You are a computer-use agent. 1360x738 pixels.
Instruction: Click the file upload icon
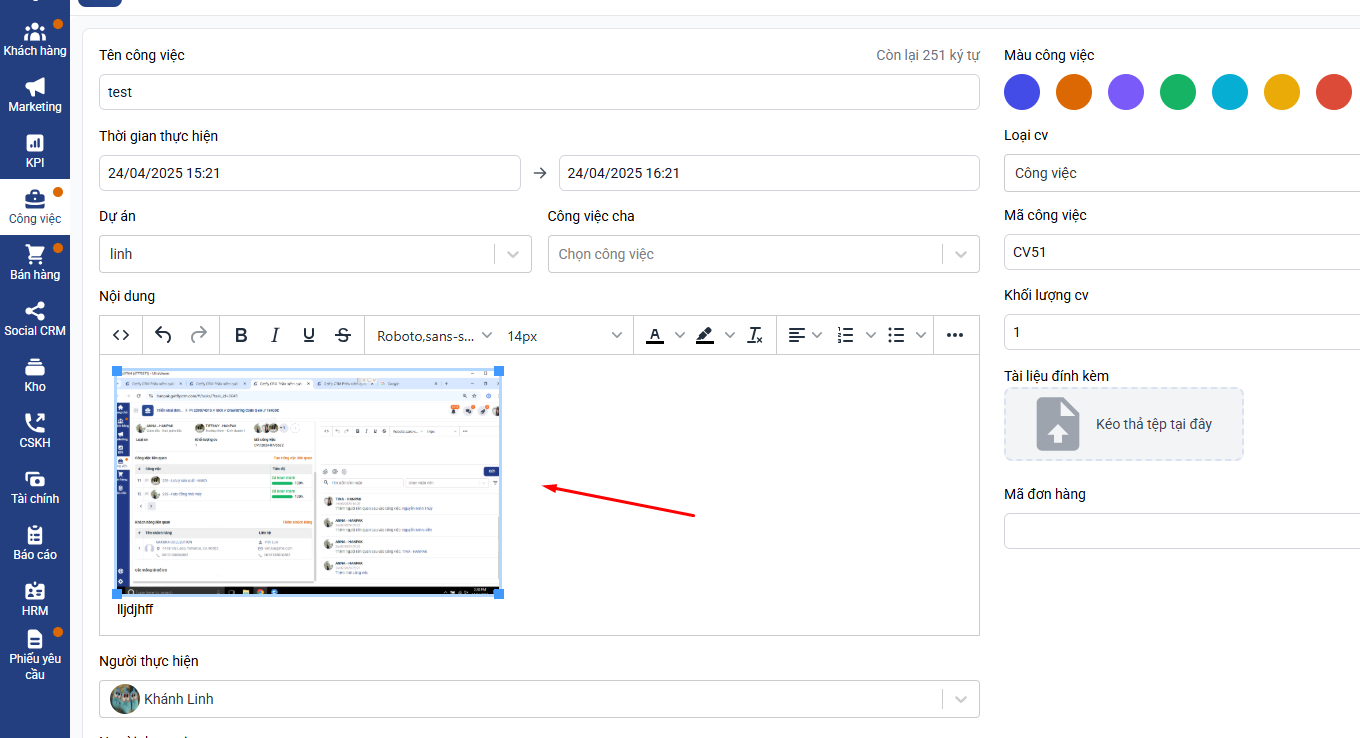click(x=1057, y=424)
